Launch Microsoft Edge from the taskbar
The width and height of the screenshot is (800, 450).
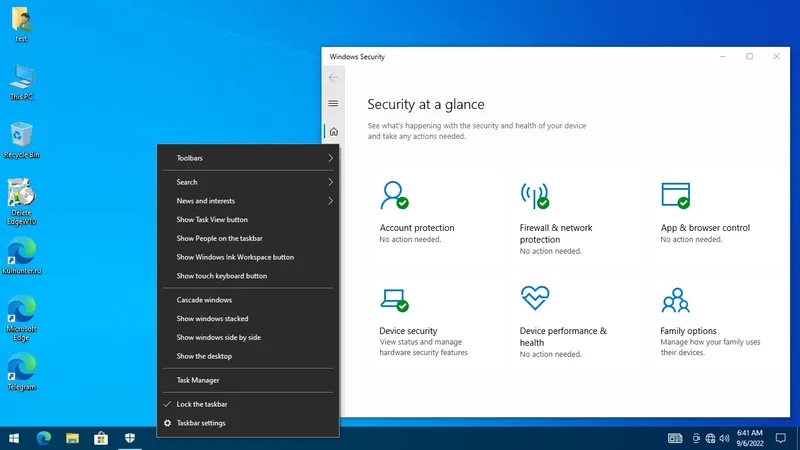coord(44,438)
